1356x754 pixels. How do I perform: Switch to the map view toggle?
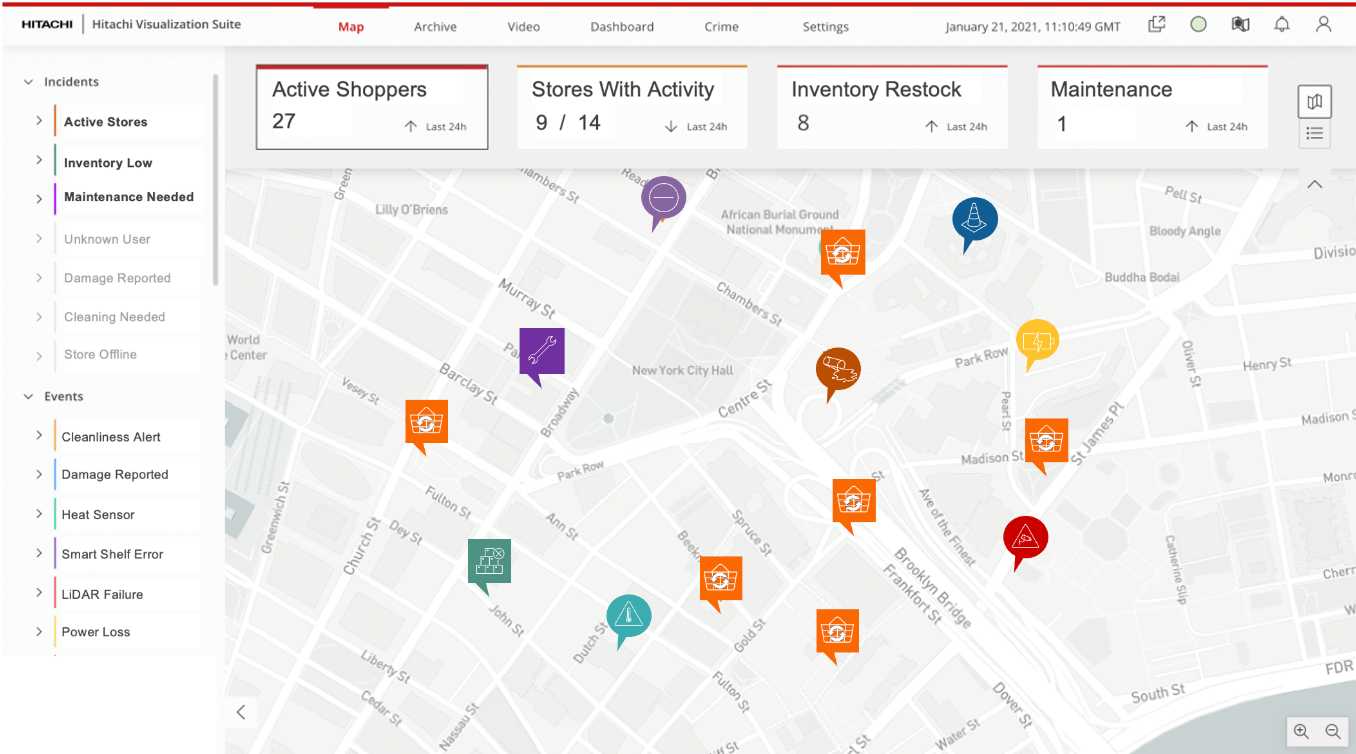[1314, 101]
